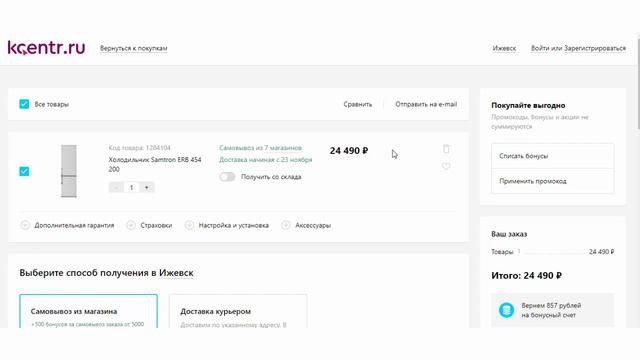Click the Код товара: 1284104 text
The width and height of the screenshot is (640, 360).
[140, 148]
